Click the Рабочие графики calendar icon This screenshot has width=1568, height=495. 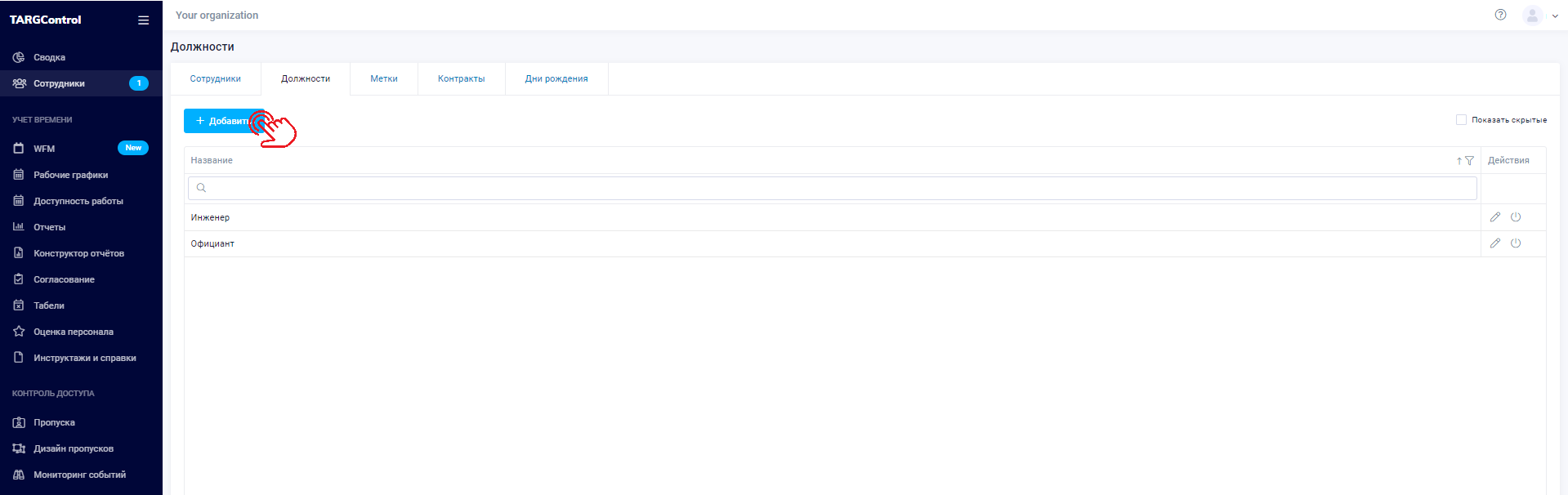click(x=19, y=174)
